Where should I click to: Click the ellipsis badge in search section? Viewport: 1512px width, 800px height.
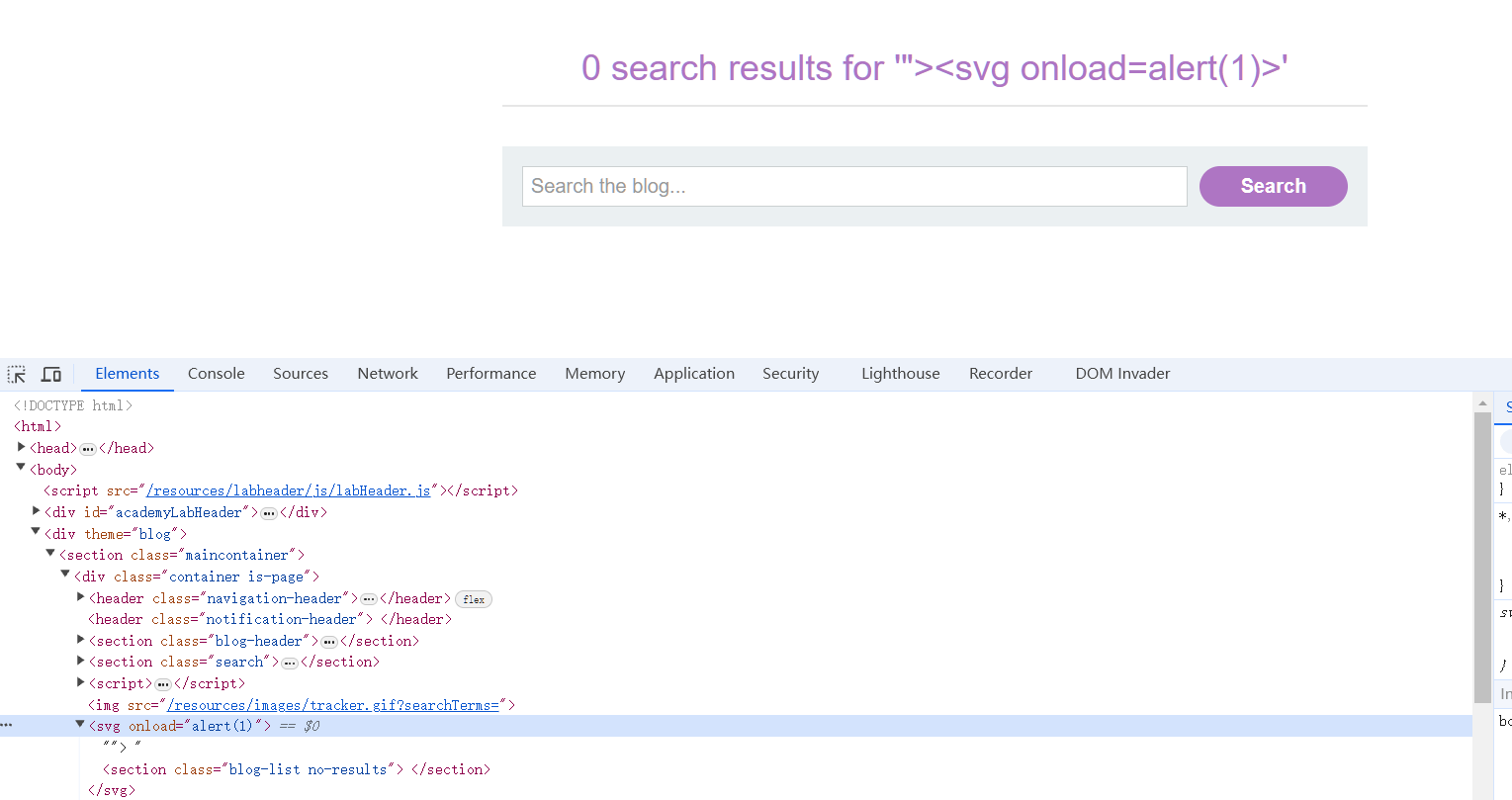click(290, 663)
